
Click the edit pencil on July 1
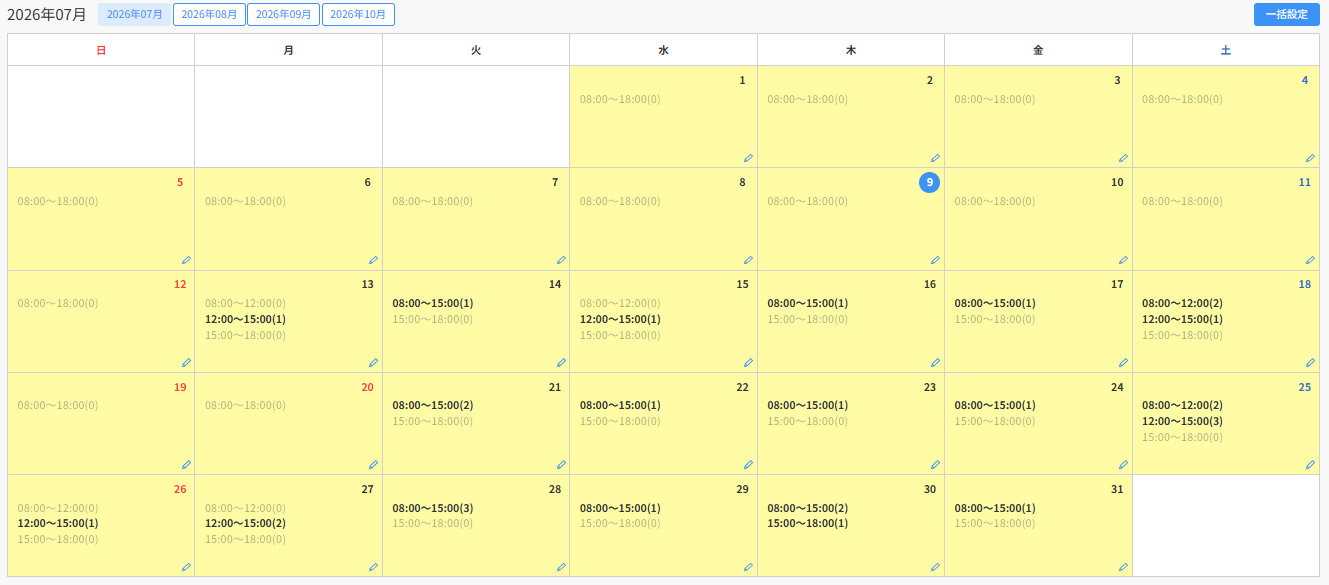[748, 158]
